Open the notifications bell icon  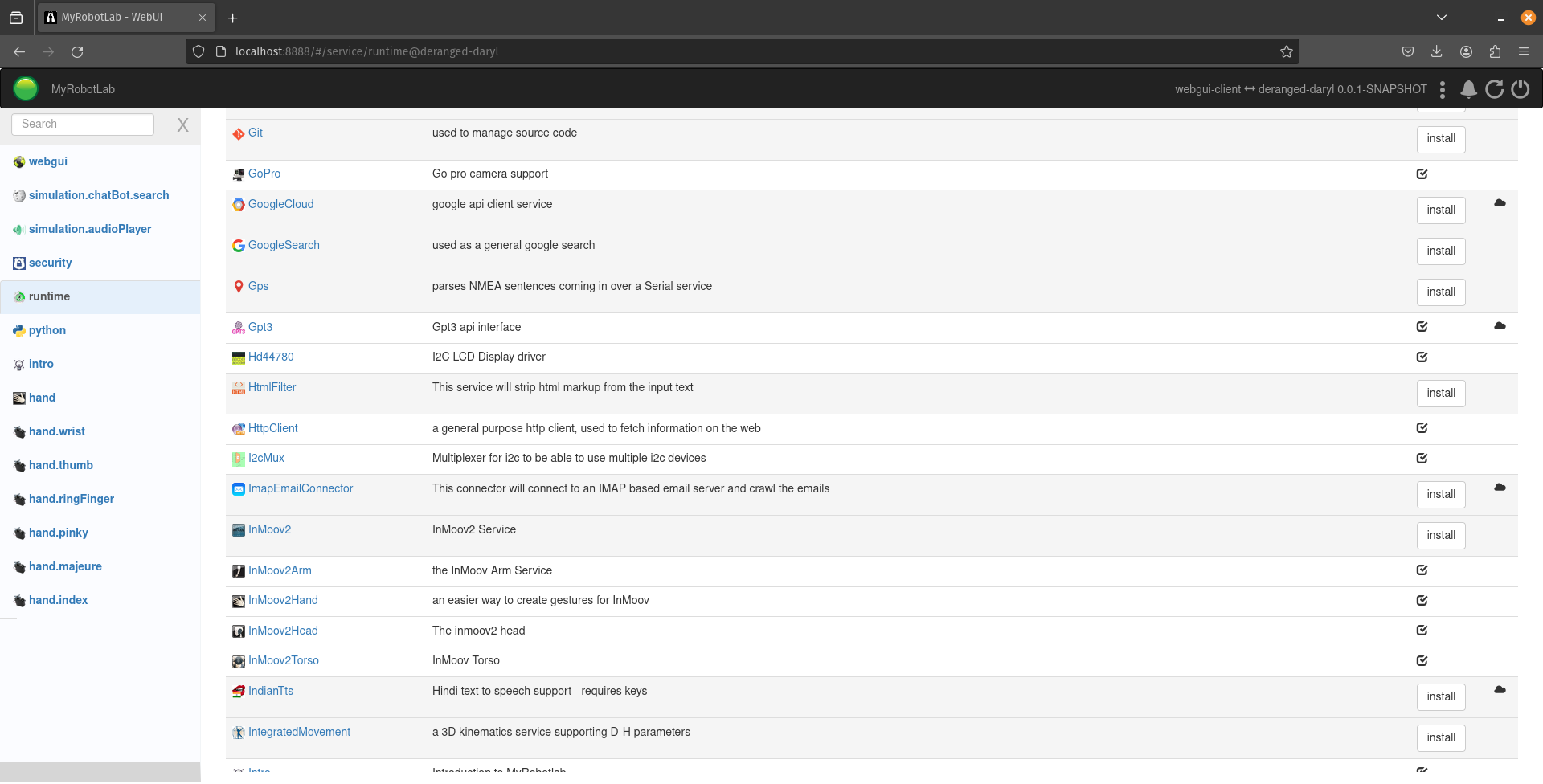coord(1468,89)
